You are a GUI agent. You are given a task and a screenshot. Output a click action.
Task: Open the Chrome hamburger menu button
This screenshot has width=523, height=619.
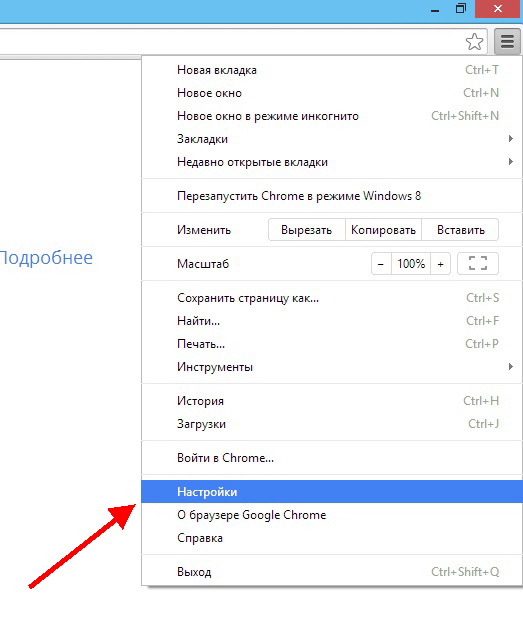tap(507, 41)
